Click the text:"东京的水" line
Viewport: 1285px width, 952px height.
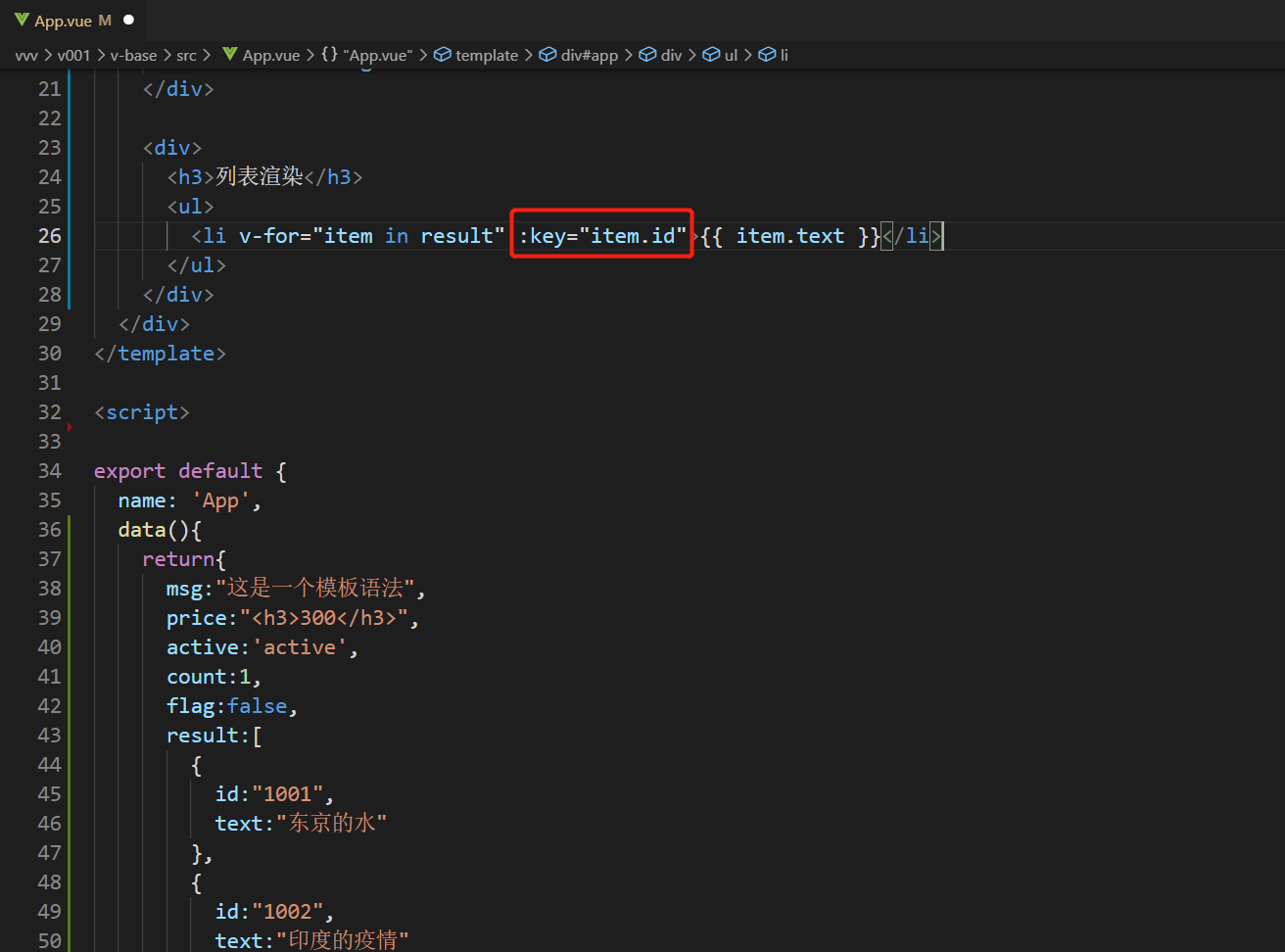click(x=302, y=824)
